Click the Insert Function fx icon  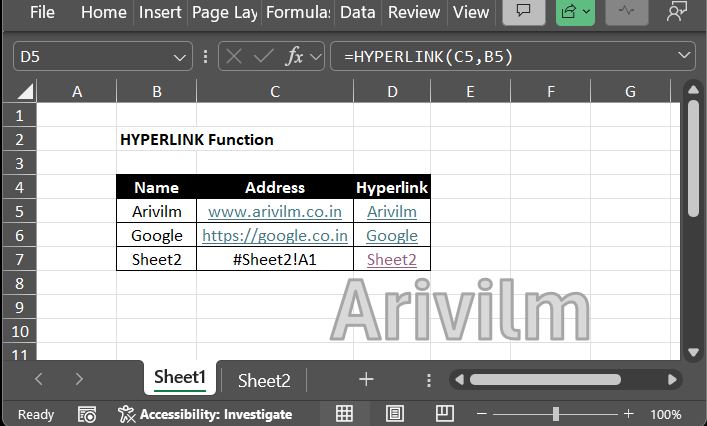click(x=295, y=57)
